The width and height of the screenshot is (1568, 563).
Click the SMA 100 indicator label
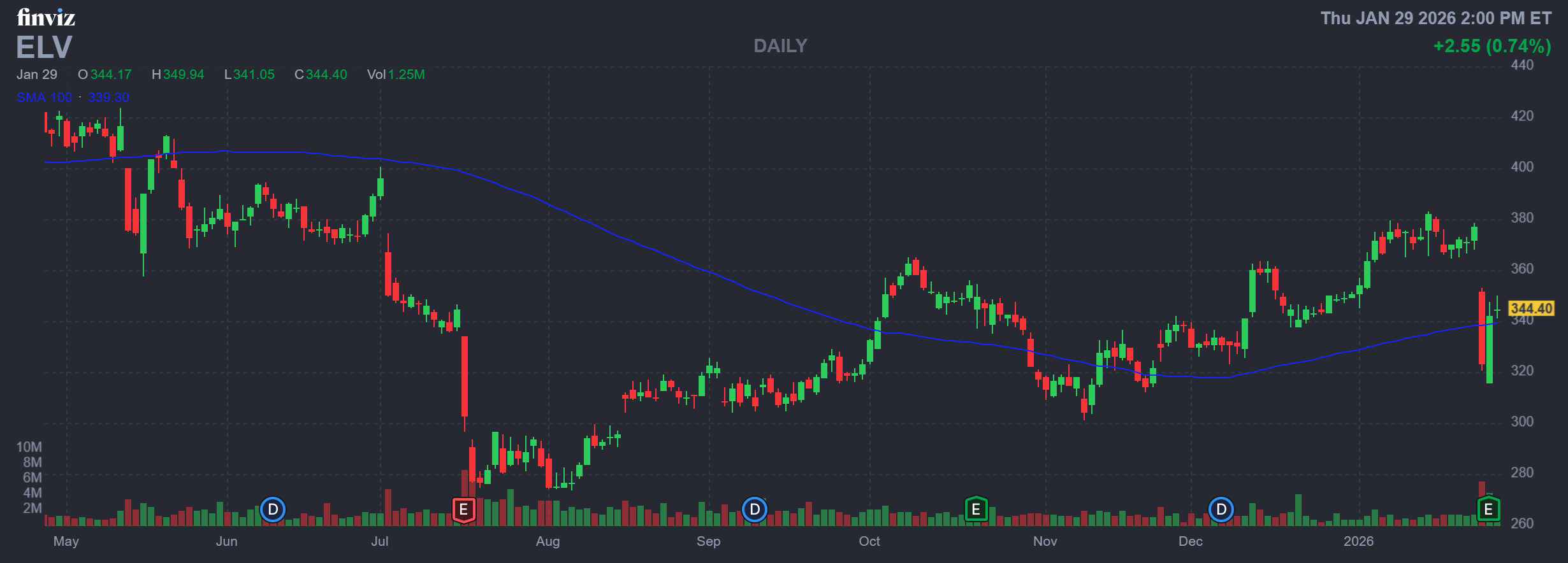click(45, 97)
